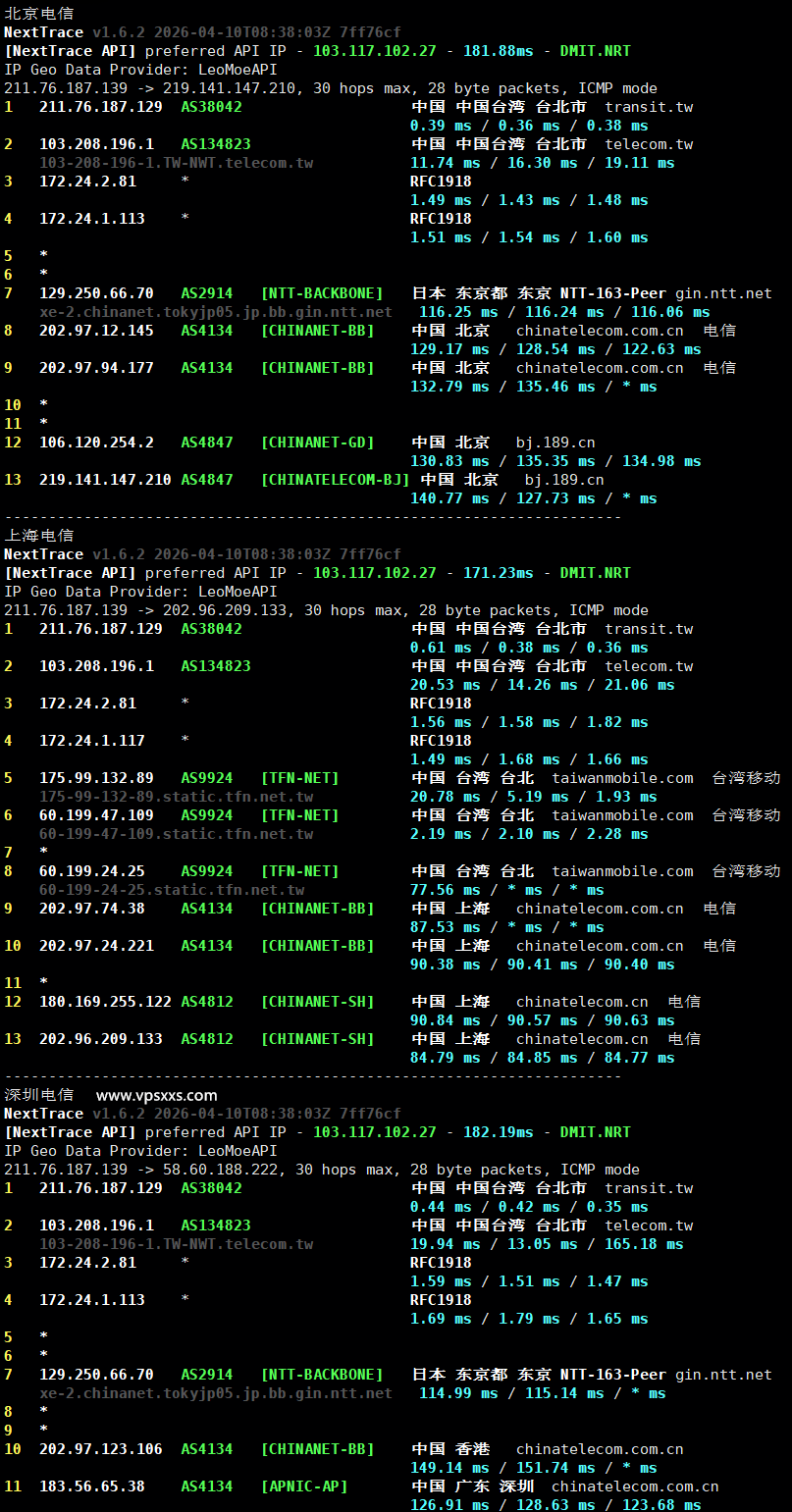
Task: Click the 深圳电信 section heading
Action: click(x=38, y=1095)
